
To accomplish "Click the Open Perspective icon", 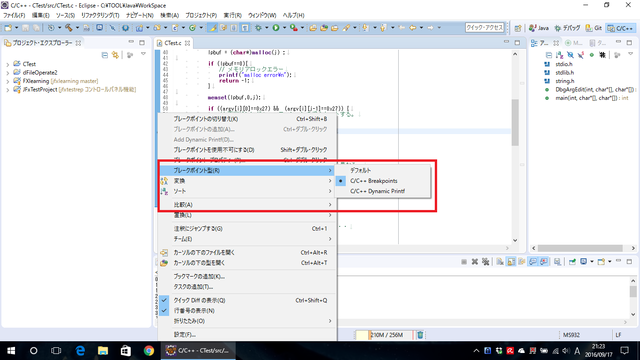I will click(x=518, y=28).
